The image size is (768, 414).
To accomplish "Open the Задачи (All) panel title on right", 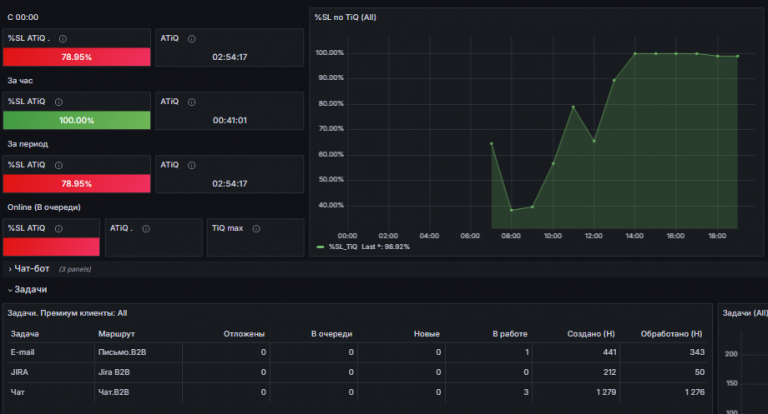I will pyautogui.click(x=745, y=313).
